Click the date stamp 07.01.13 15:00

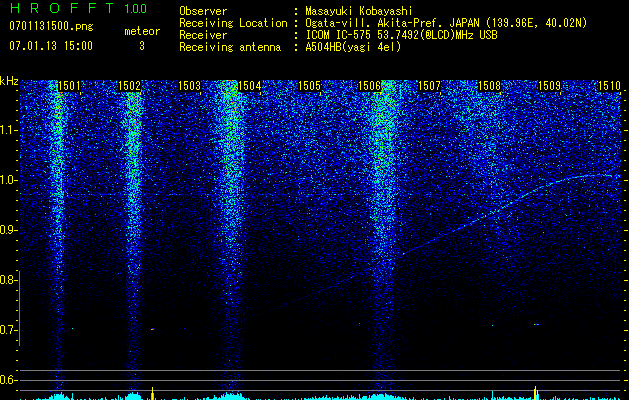(x=51, y=46)
